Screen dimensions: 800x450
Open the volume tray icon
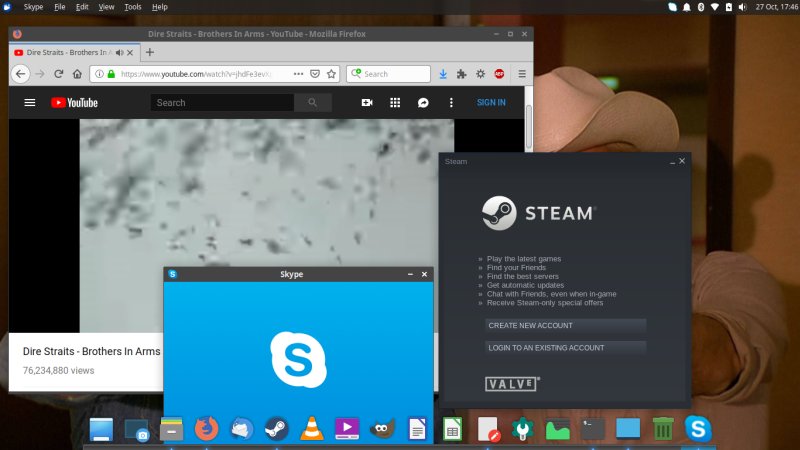coord(742,7)
